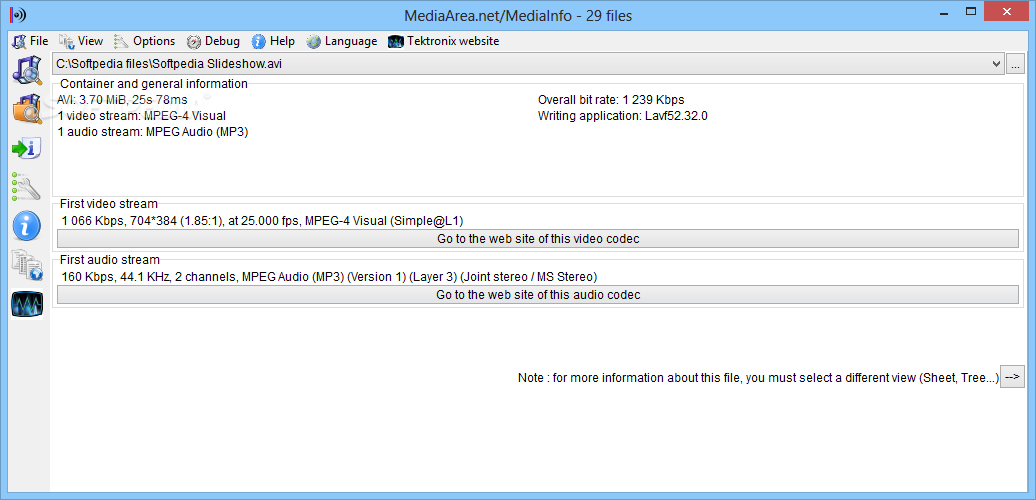This screenshot has height=500, width=1036.
Task: Click the MediaInfo app icon in title bar
Action: click(x=18, y=15)
